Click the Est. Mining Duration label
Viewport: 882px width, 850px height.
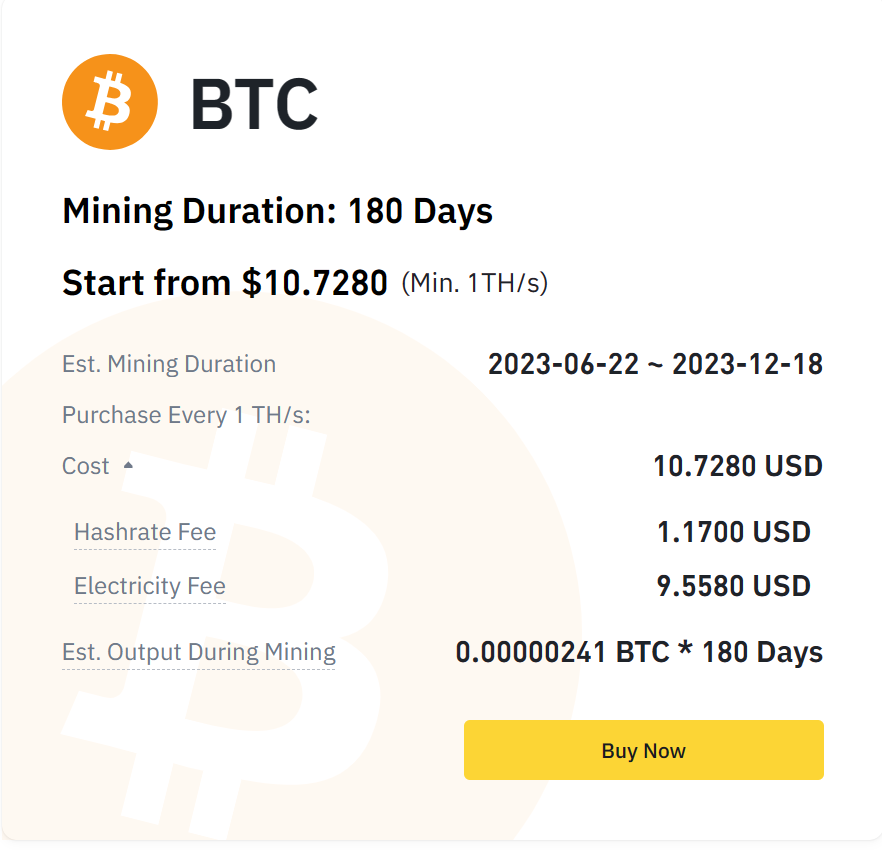pos(169,364)
